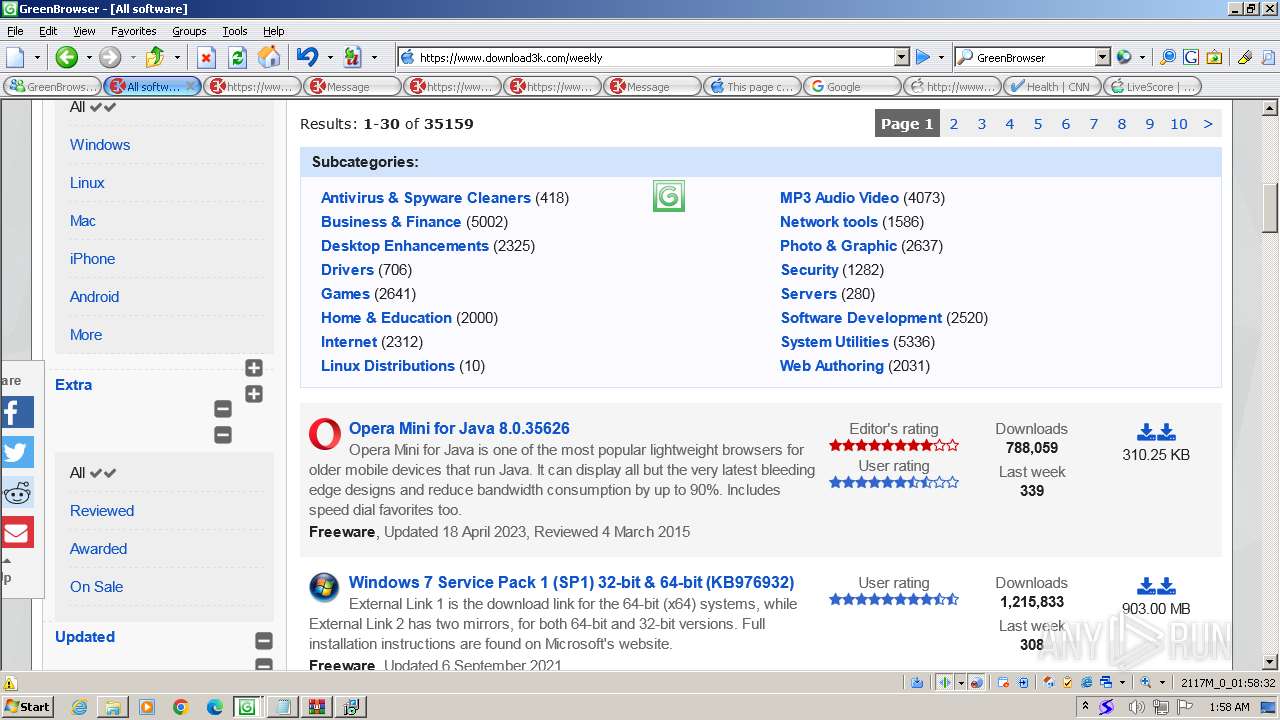The height and width of the screenshot is (720, 1280).
Task: Click the vertical scrollbar down arrow
Action: [x=1270, y=662]
